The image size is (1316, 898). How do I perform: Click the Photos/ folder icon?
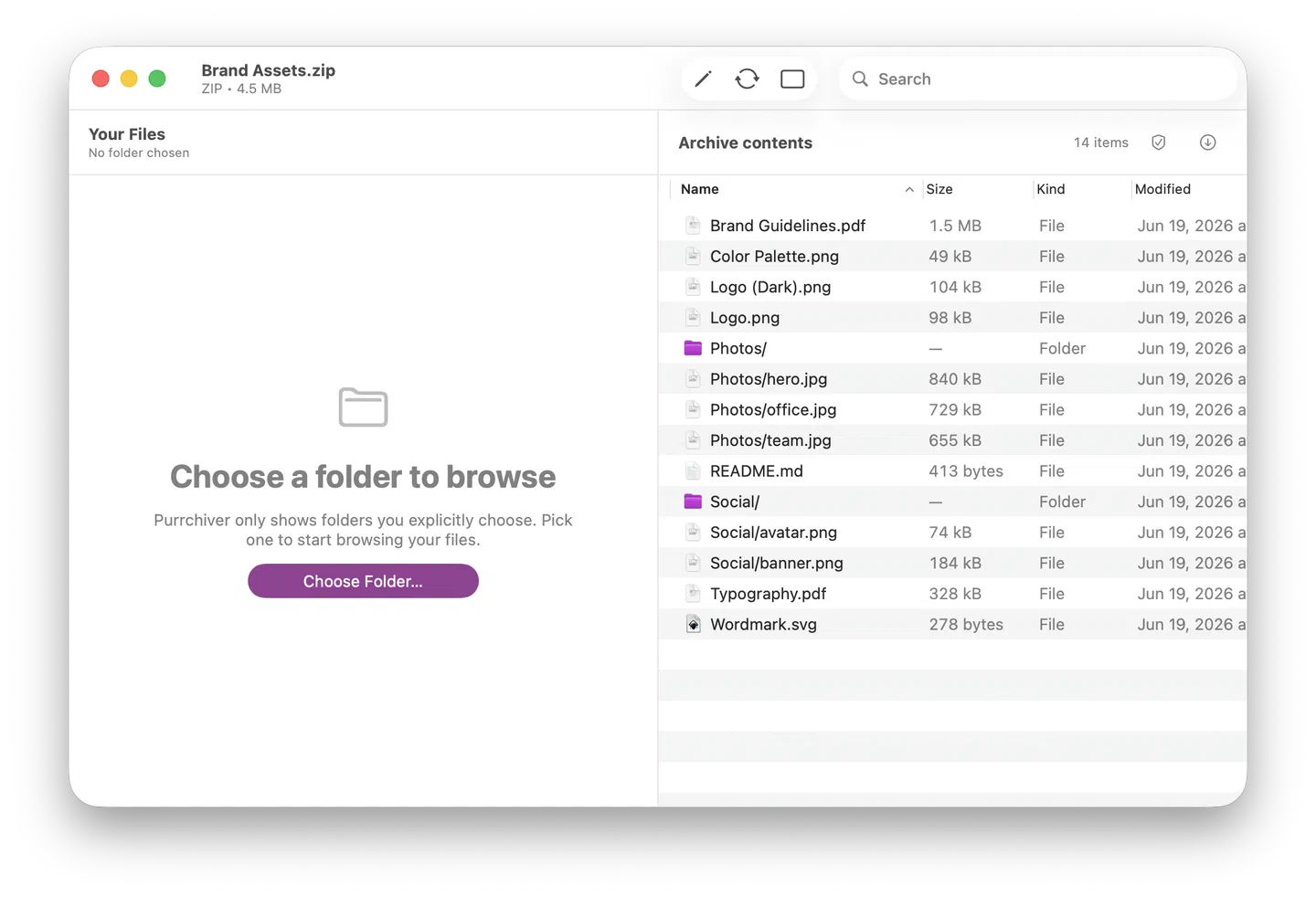[693, 348]
